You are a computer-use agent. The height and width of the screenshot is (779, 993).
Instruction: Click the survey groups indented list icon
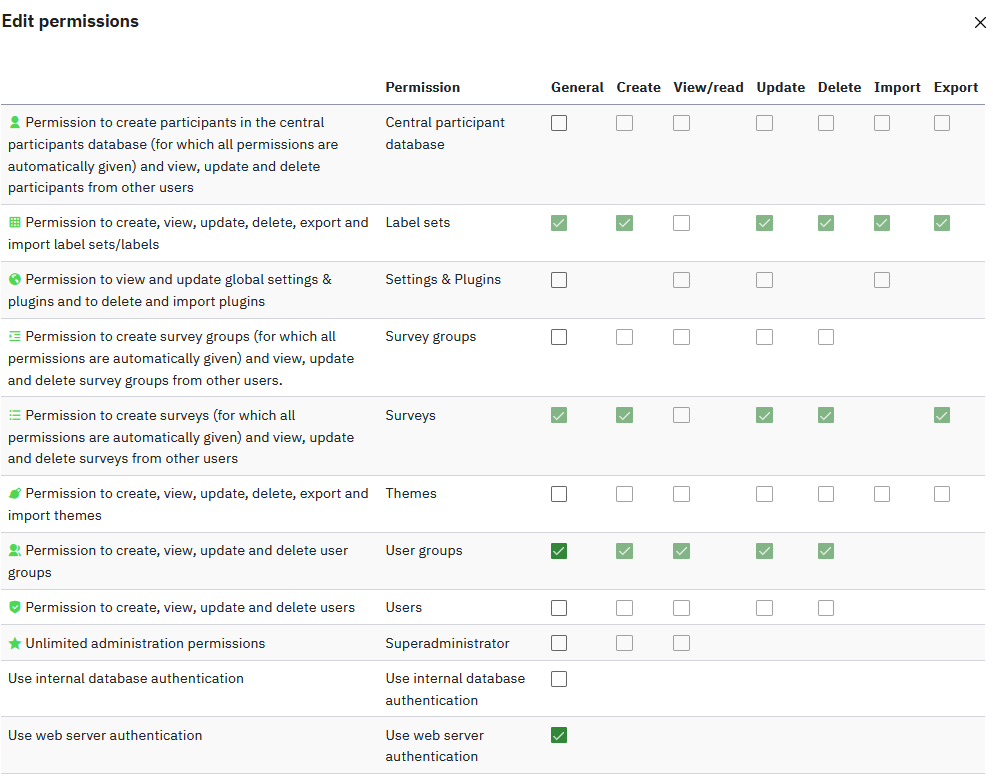click(x=15, y=336)
